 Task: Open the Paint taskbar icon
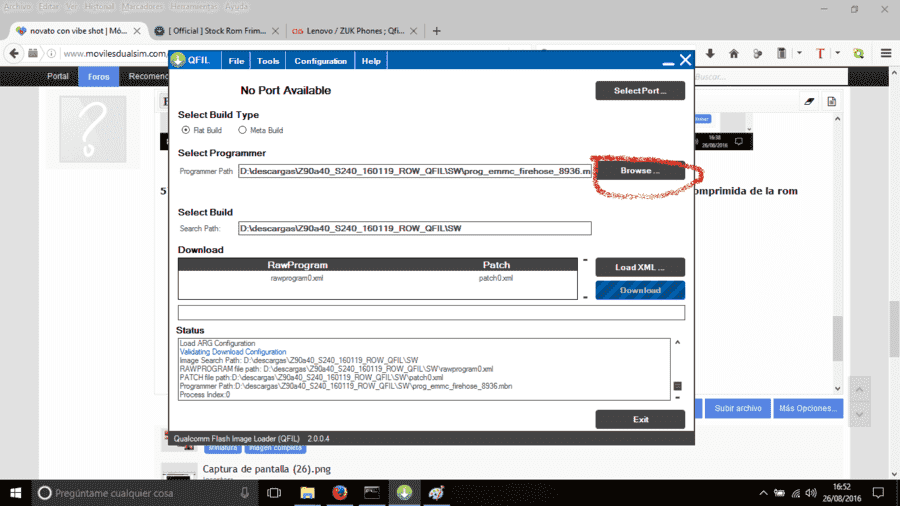436,493
